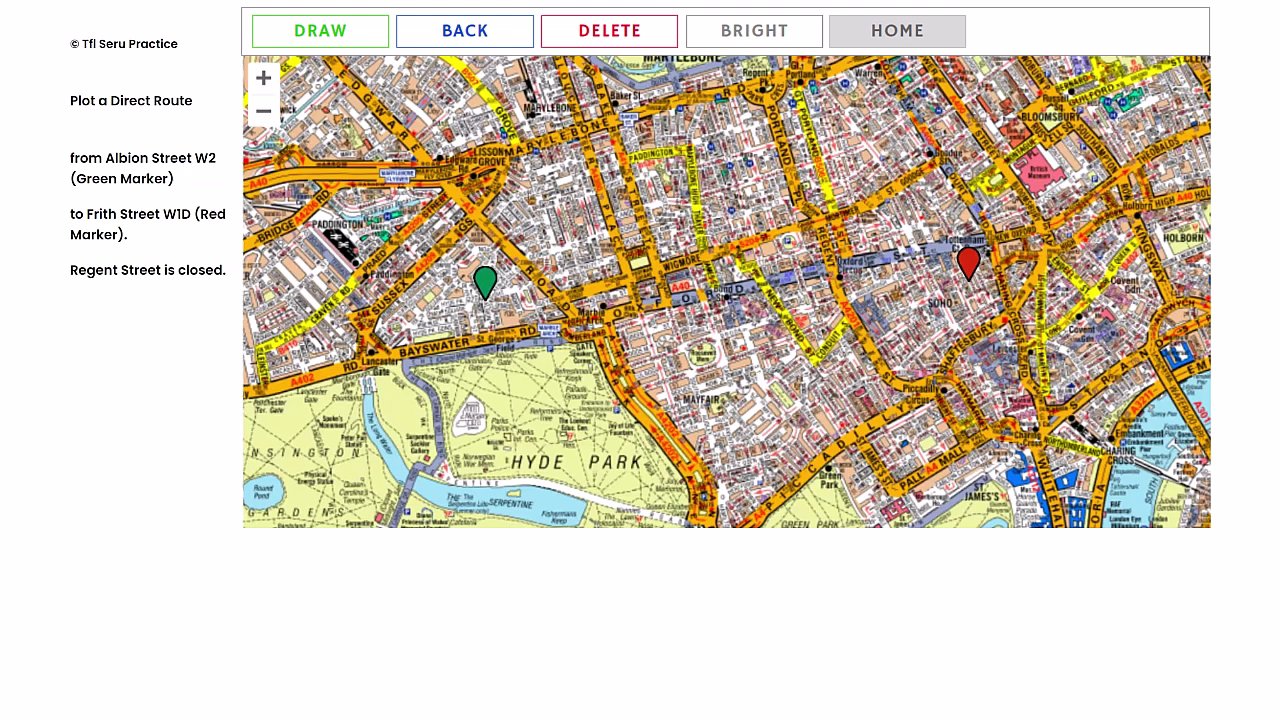Activate the green DRAW button
This screenshot has height=720, width=1280.
[x=320, y=31]
